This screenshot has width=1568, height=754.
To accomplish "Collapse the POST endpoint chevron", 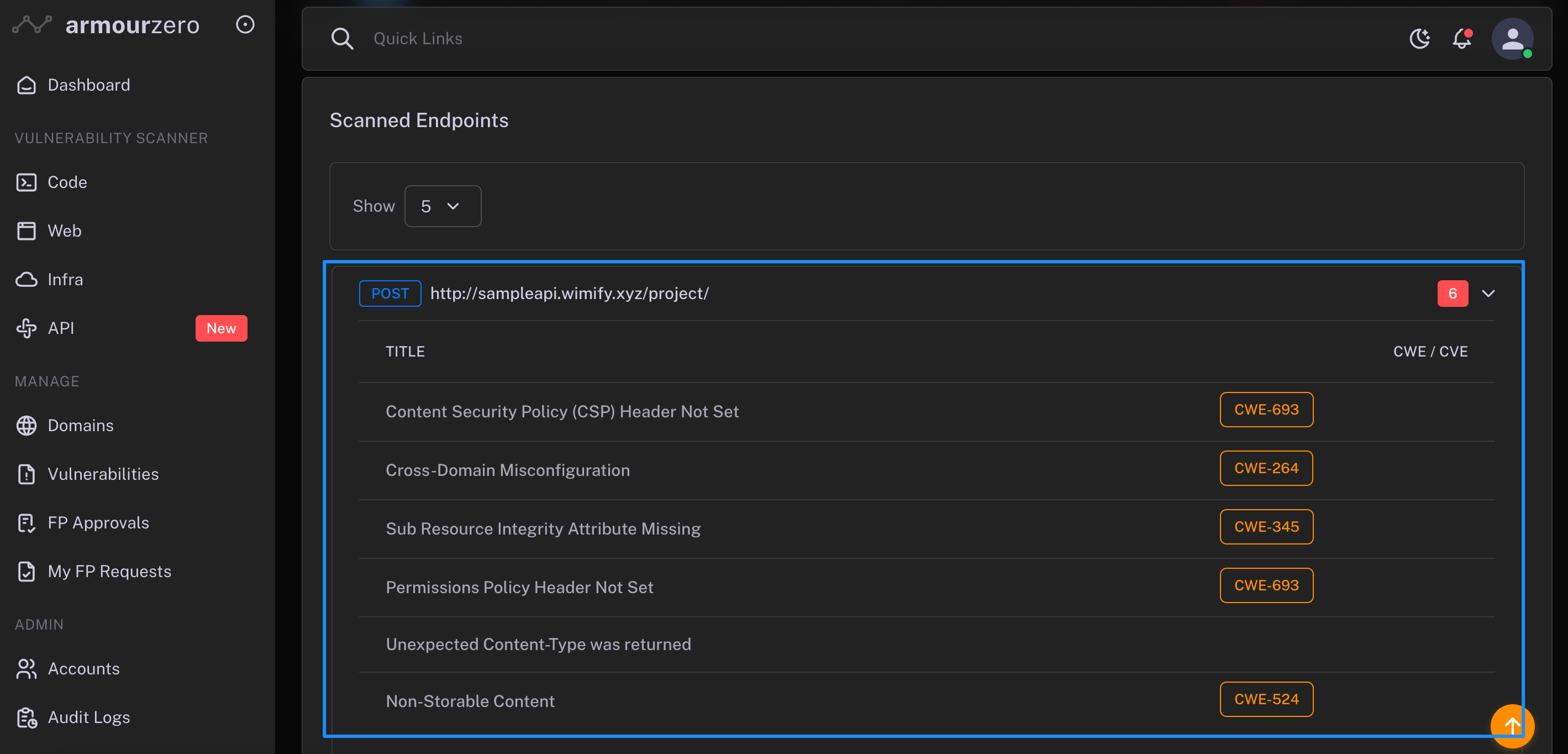I will point(1488,294).
